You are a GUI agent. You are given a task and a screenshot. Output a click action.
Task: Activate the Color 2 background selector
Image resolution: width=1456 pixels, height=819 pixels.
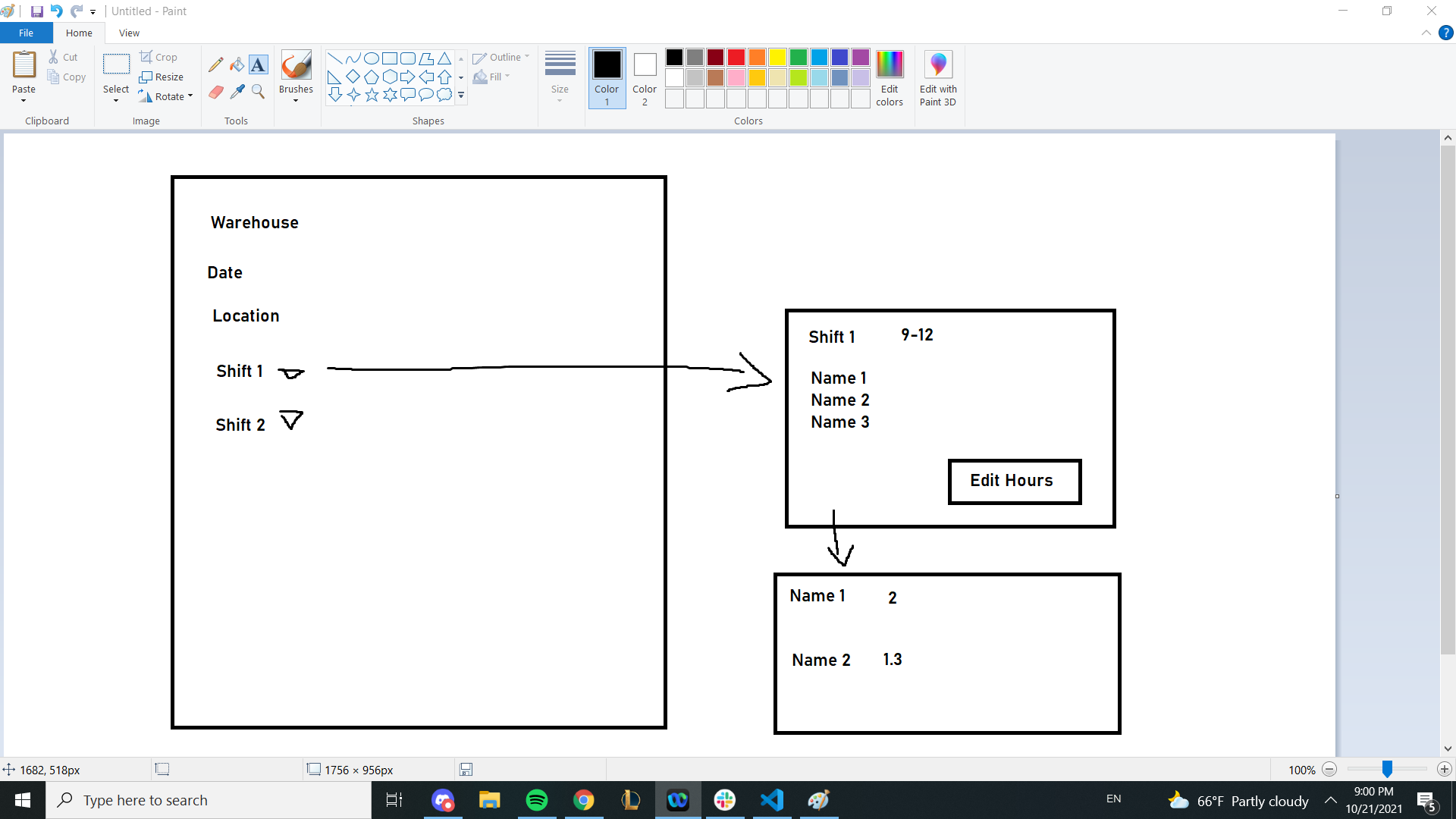[x=645, y=78]
